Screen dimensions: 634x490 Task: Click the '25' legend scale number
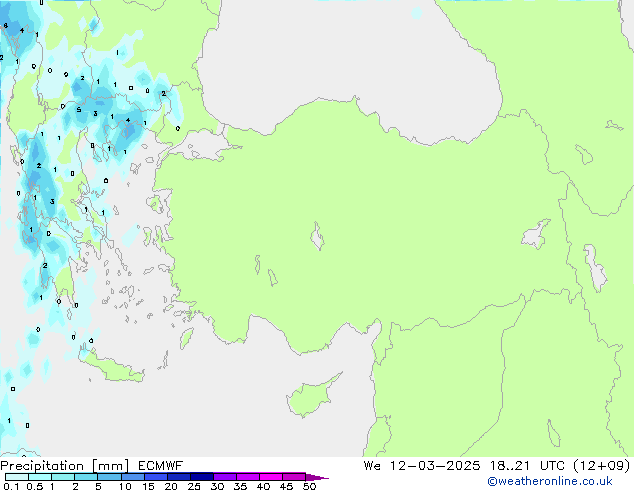tap(194, 486)
